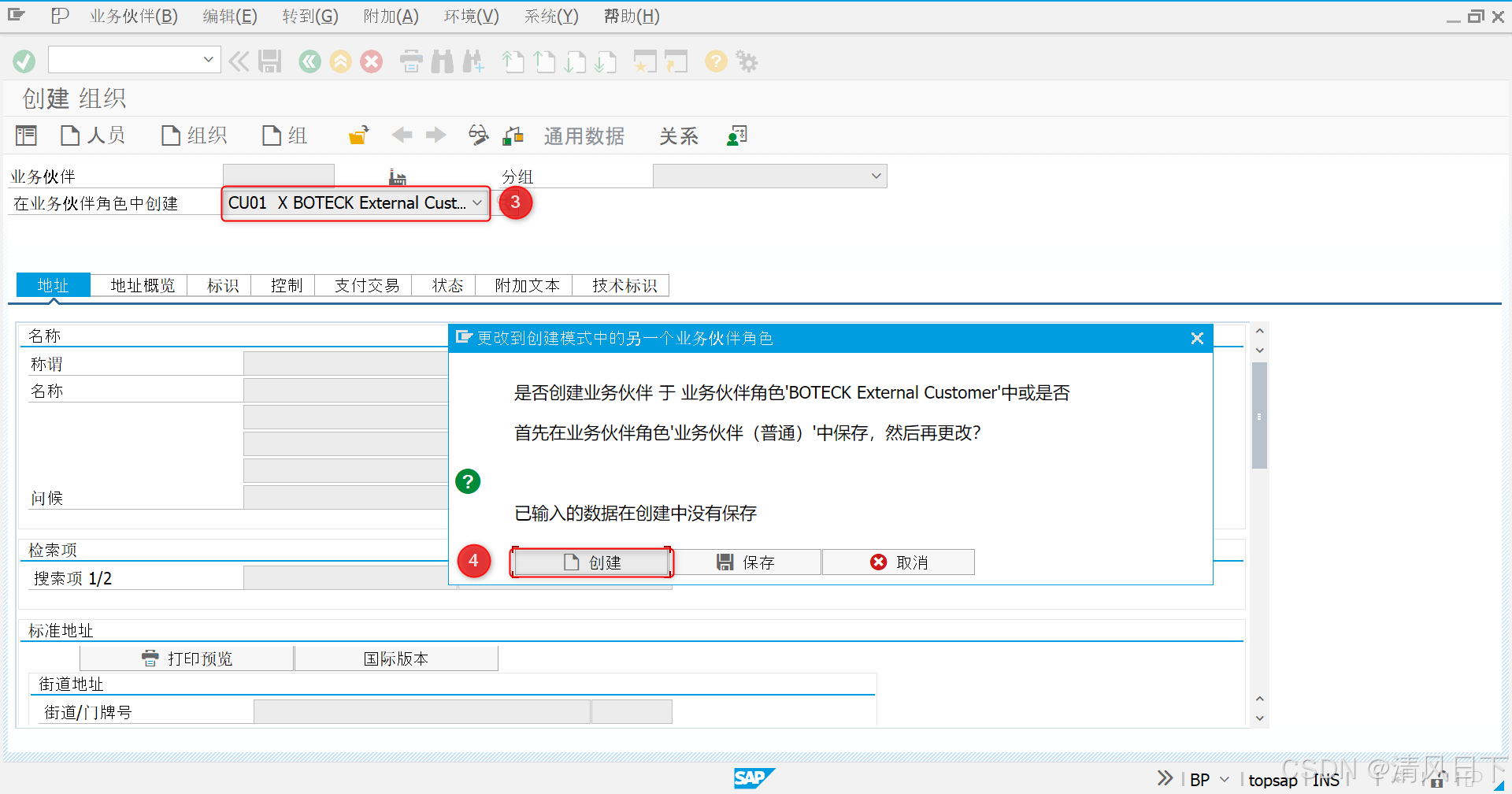Image resolution: width=1512 pixels, height=794 pixels.
Task: Open the business partner role dropdown CU01
Action: point(476,202)
